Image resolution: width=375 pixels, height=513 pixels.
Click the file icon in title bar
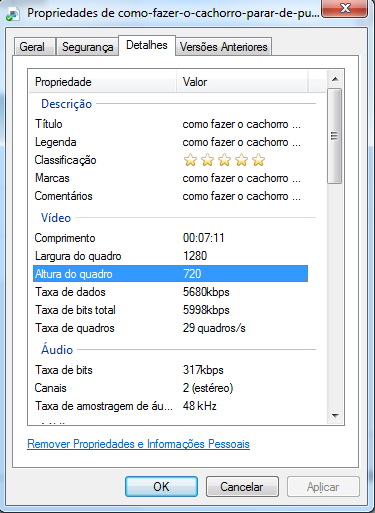click(x=13, y=14)
